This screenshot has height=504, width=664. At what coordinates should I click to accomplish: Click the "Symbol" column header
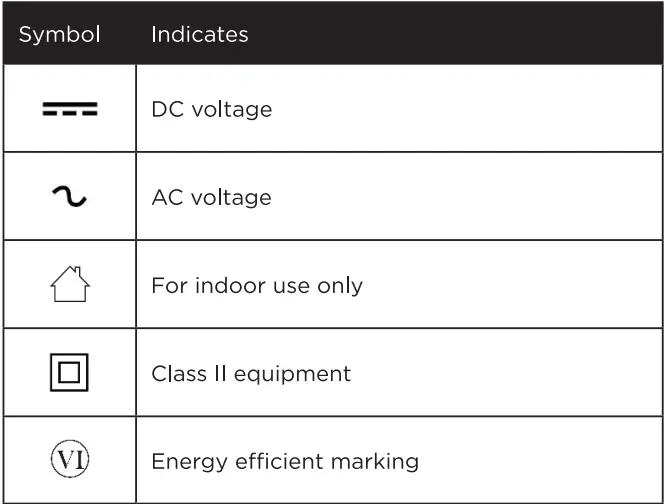click(x=60, y=34)
